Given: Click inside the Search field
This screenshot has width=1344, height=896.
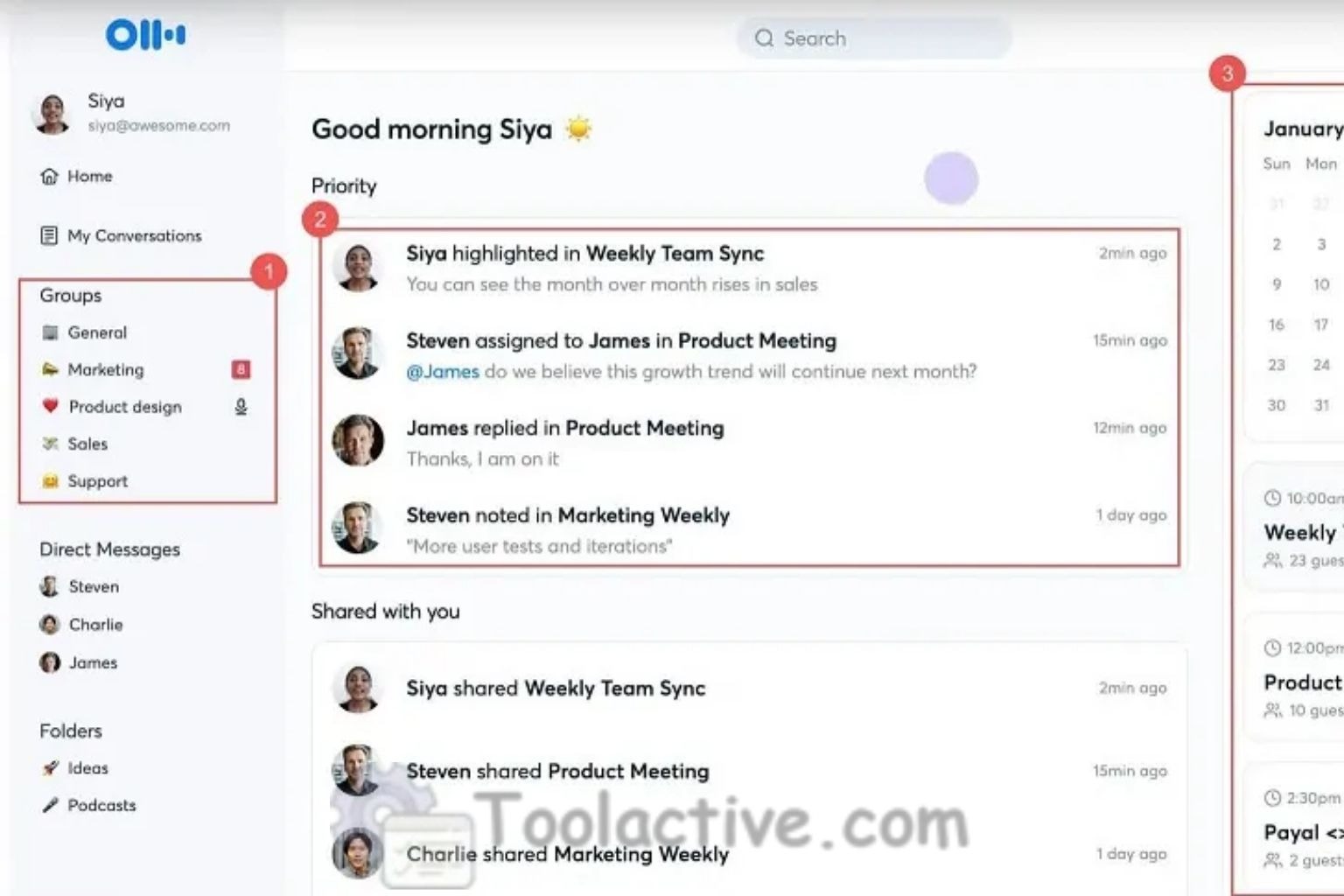Looking at the screenshot, I should pyautogui.click(x=872, y=38).
